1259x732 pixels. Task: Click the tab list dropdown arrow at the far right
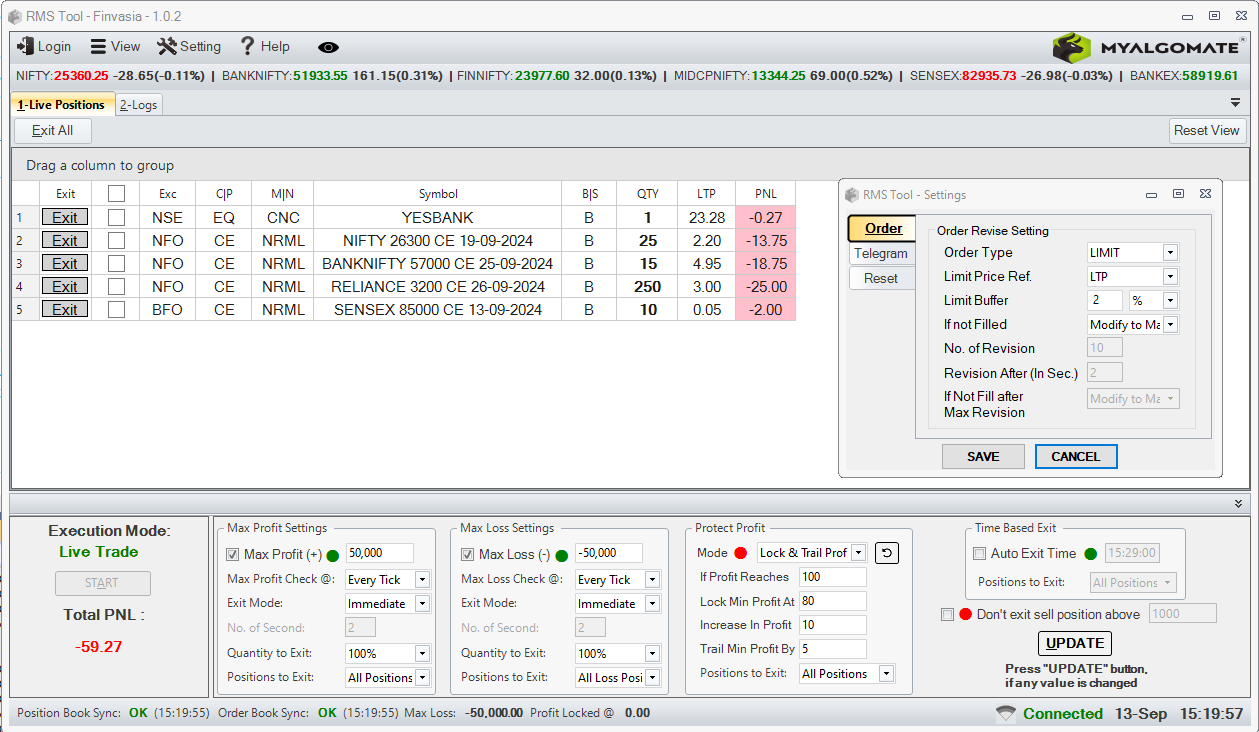(1235, 103)
